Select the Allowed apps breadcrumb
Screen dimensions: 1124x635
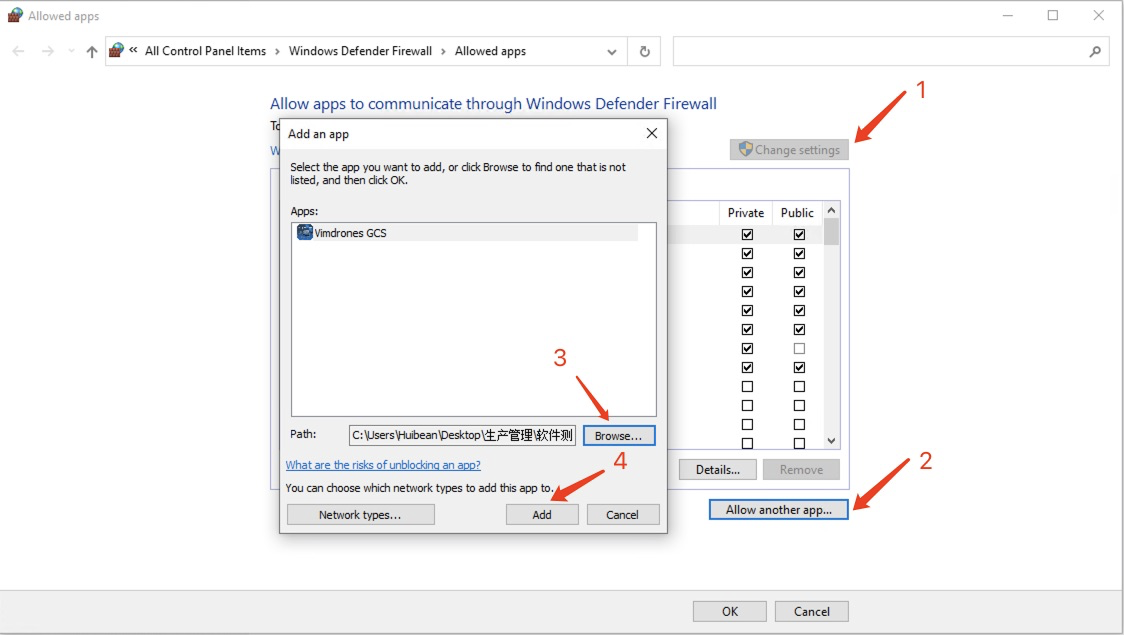490,51
